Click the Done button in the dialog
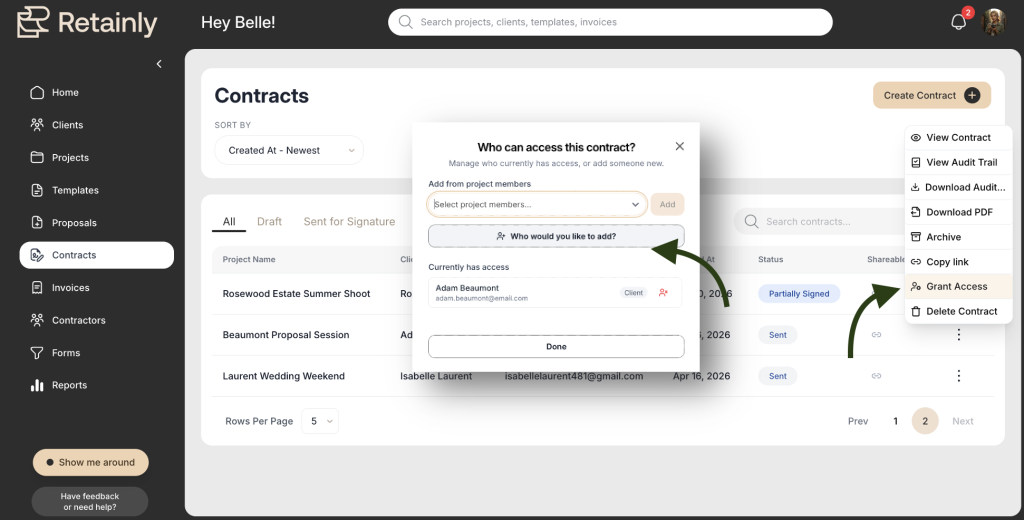This screenshot has height=520, width=1024. point(556,347)
